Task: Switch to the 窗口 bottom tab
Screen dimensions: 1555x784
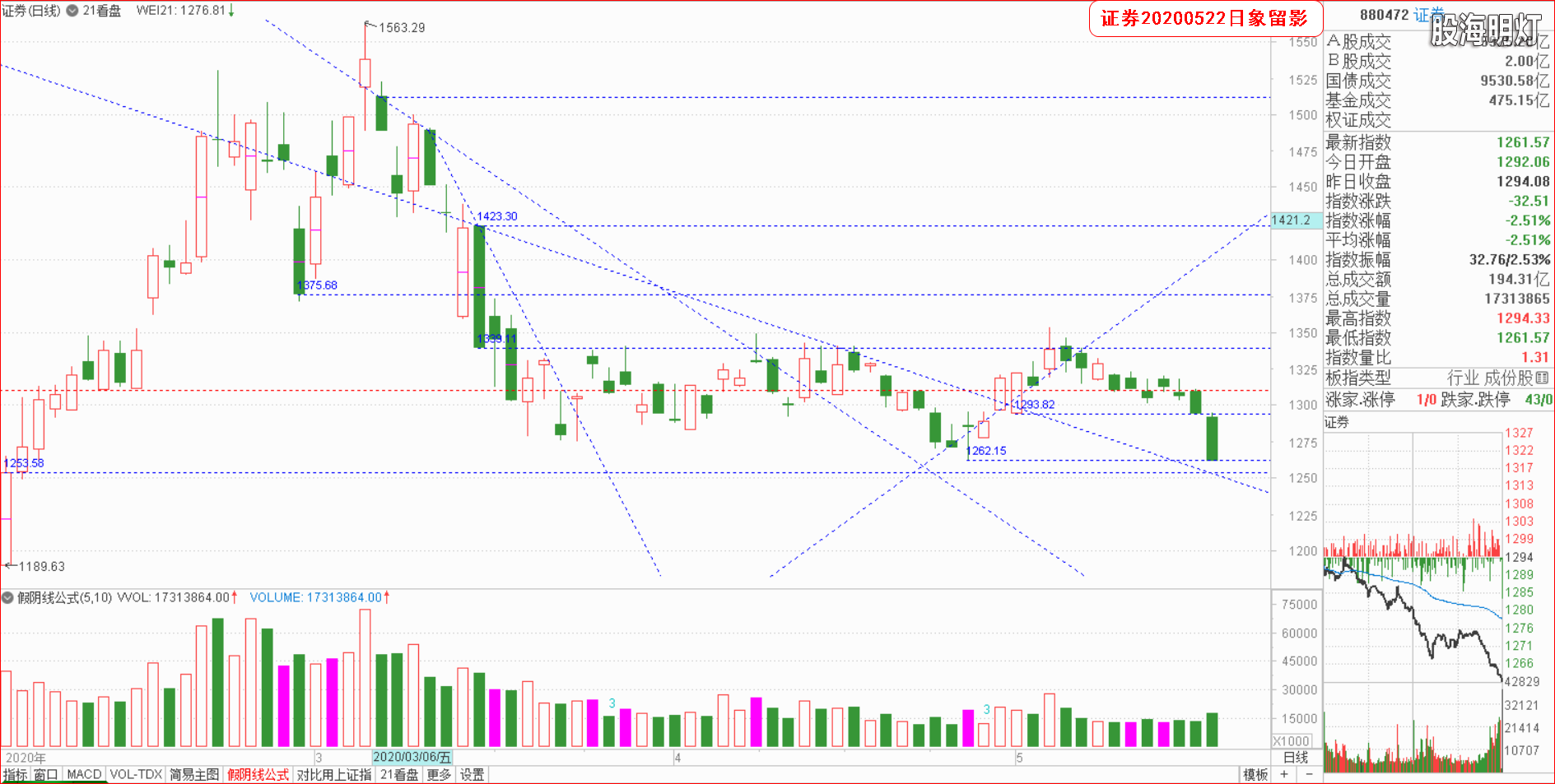Action: (x=46, y=775)
